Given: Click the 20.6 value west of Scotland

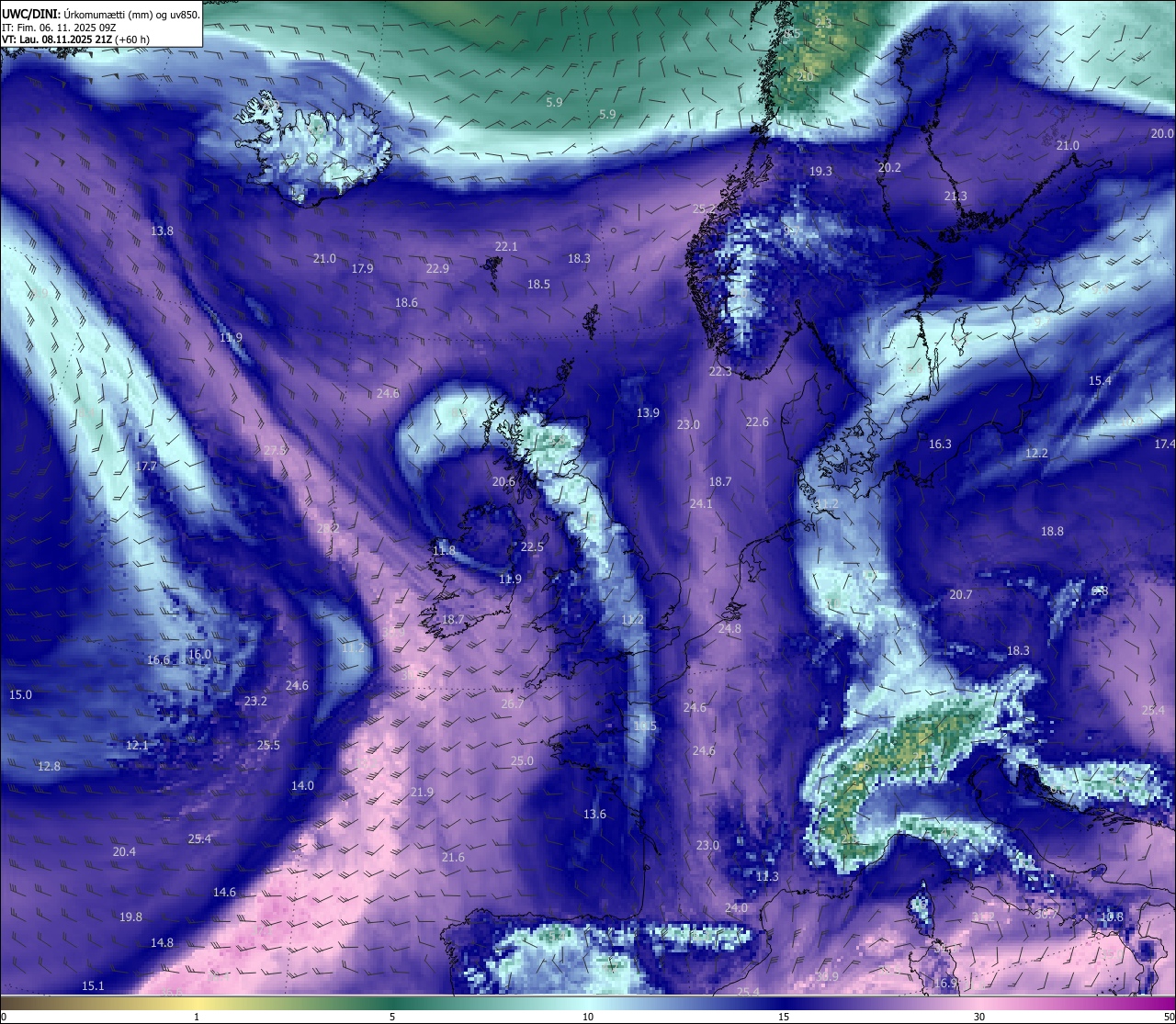Looking at the screenshot, I should (x=503, y=482).
